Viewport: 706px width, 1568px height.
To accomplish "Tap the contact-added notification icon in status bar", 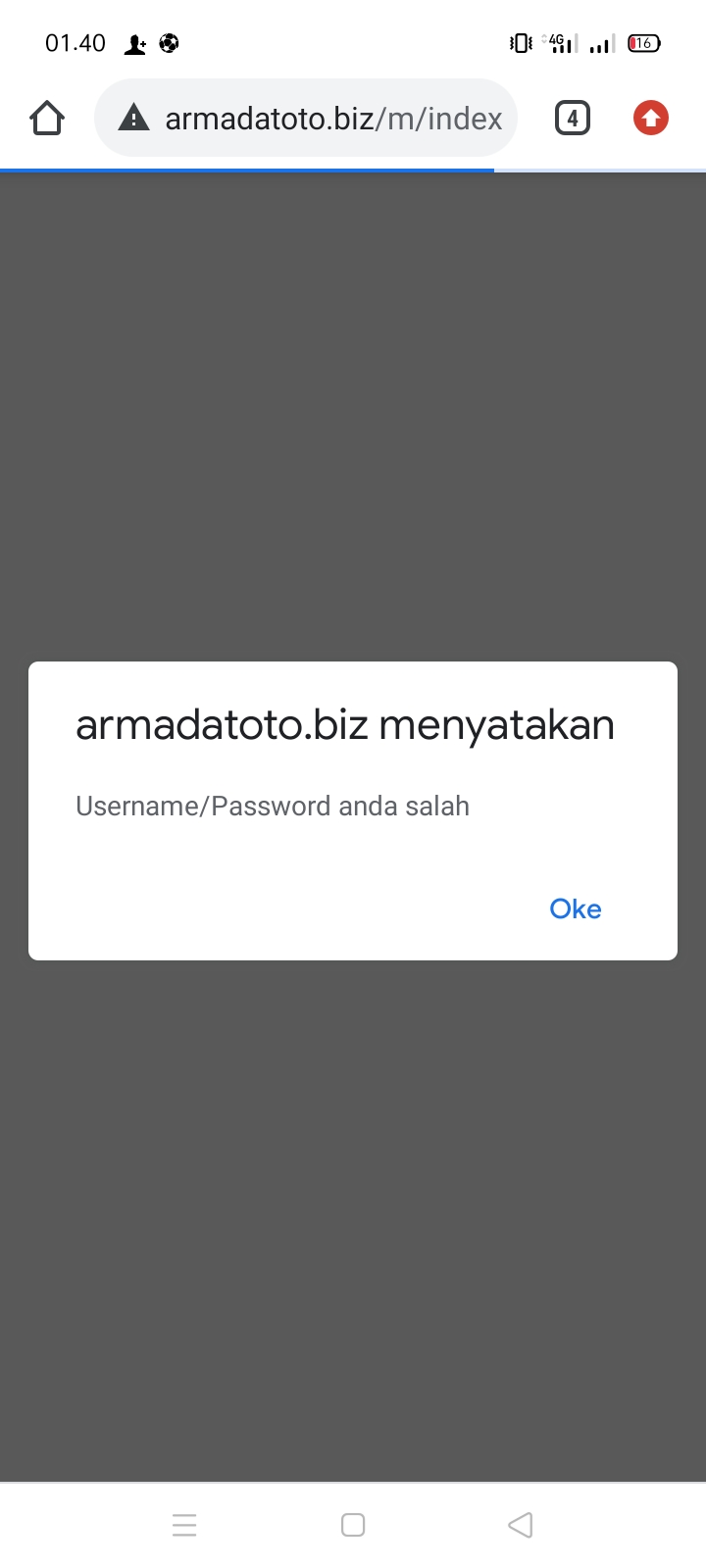I will point(135,44).
